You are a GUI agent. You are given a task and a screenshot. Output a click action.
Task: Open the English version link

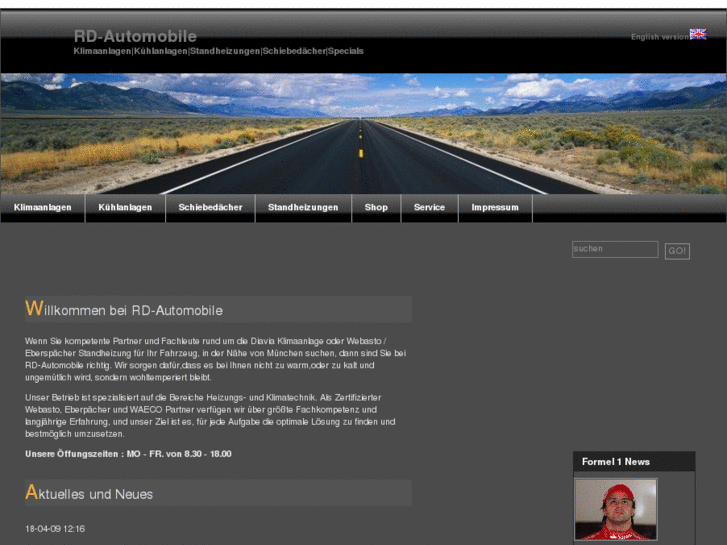click(660, 37)
